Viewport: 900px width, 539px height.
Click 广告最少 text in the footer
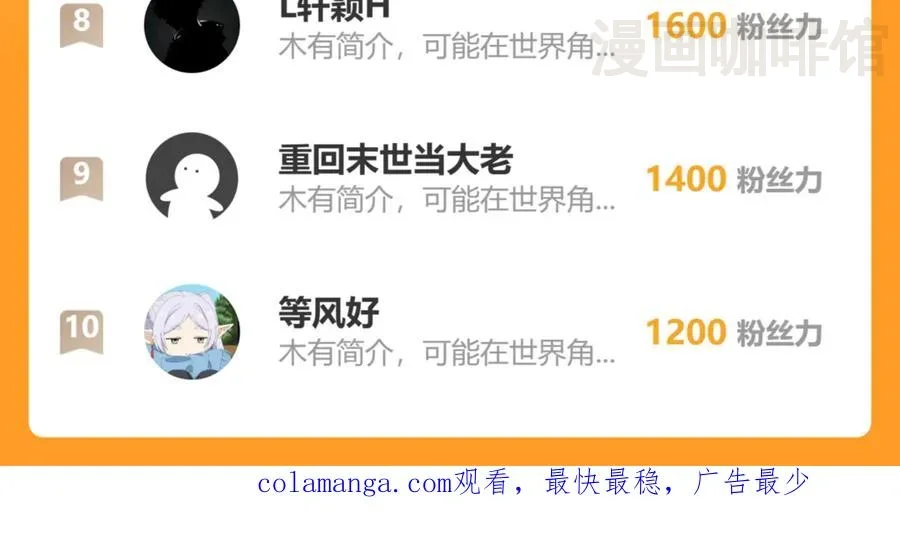click(x=751, y=482)
